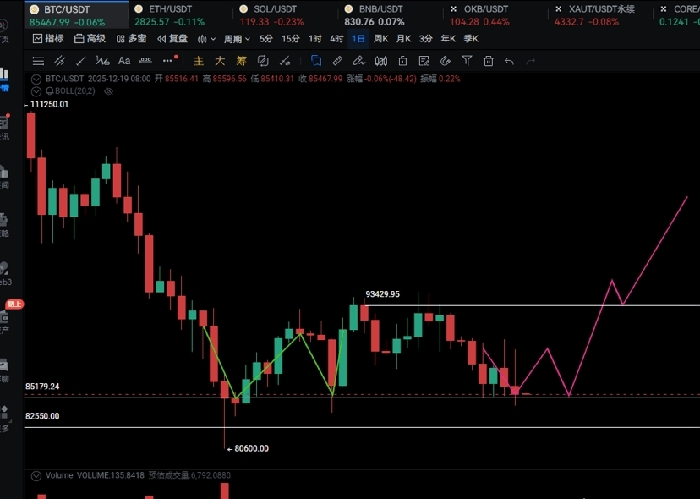Switch to the 15分 timeframe
The width and height of the screenshot is (700, 499).
[290, 39]
